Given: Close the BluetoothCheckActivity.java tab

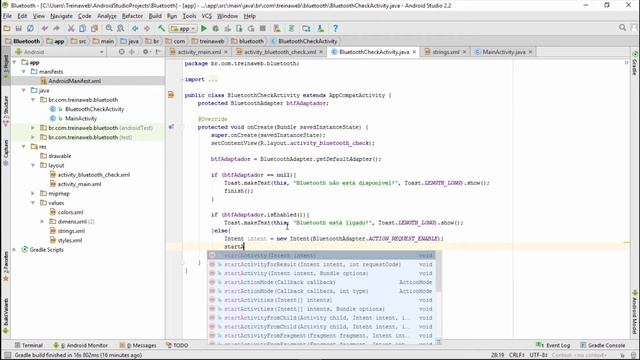Looking at the screenshot, I should click(x=414, y=52).
